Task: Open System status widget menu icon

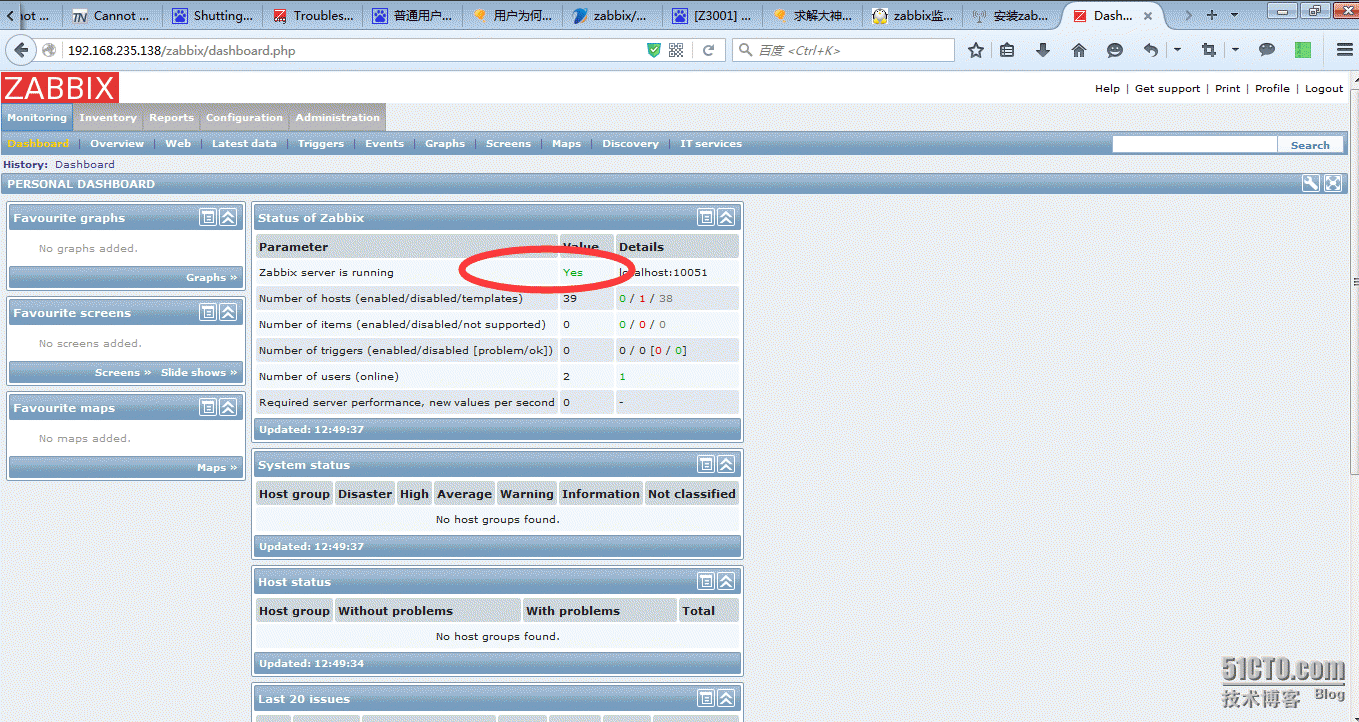Action: 706,464
